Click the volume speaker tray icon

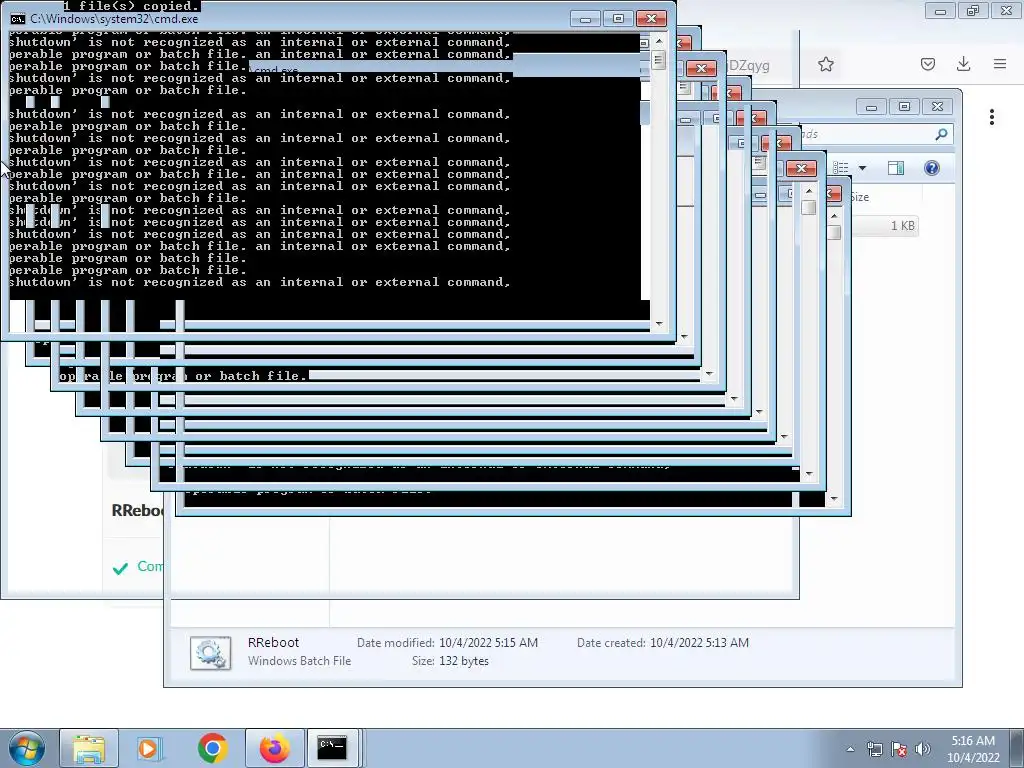coord(923,749)
